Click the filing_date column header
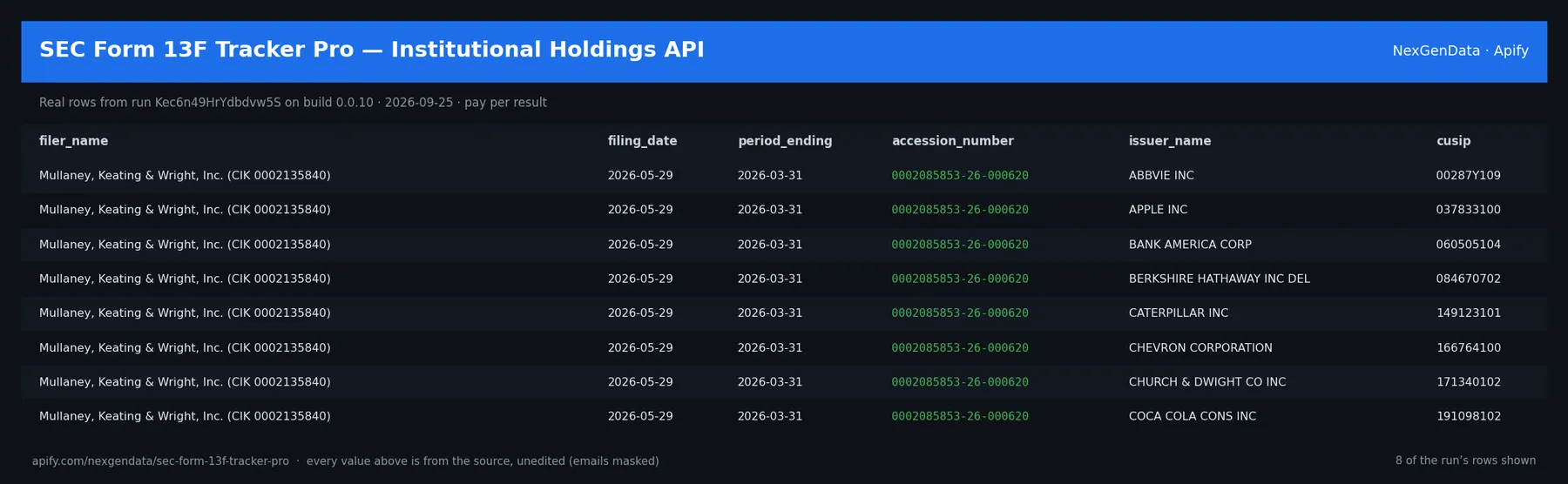Screen dimensions: 1568x484 642,141
